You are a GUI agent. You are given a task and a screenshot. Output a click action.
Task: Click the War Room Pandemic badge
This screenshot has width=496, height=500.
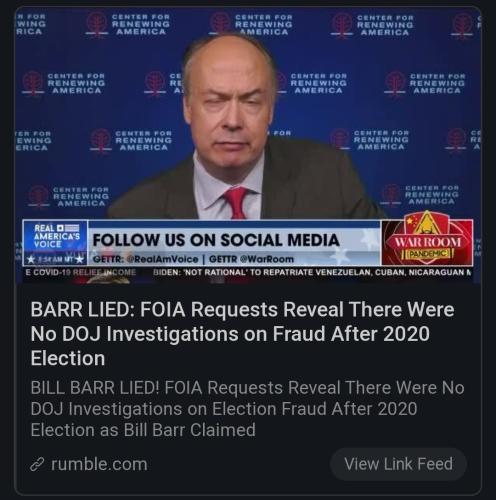[427, 241]
